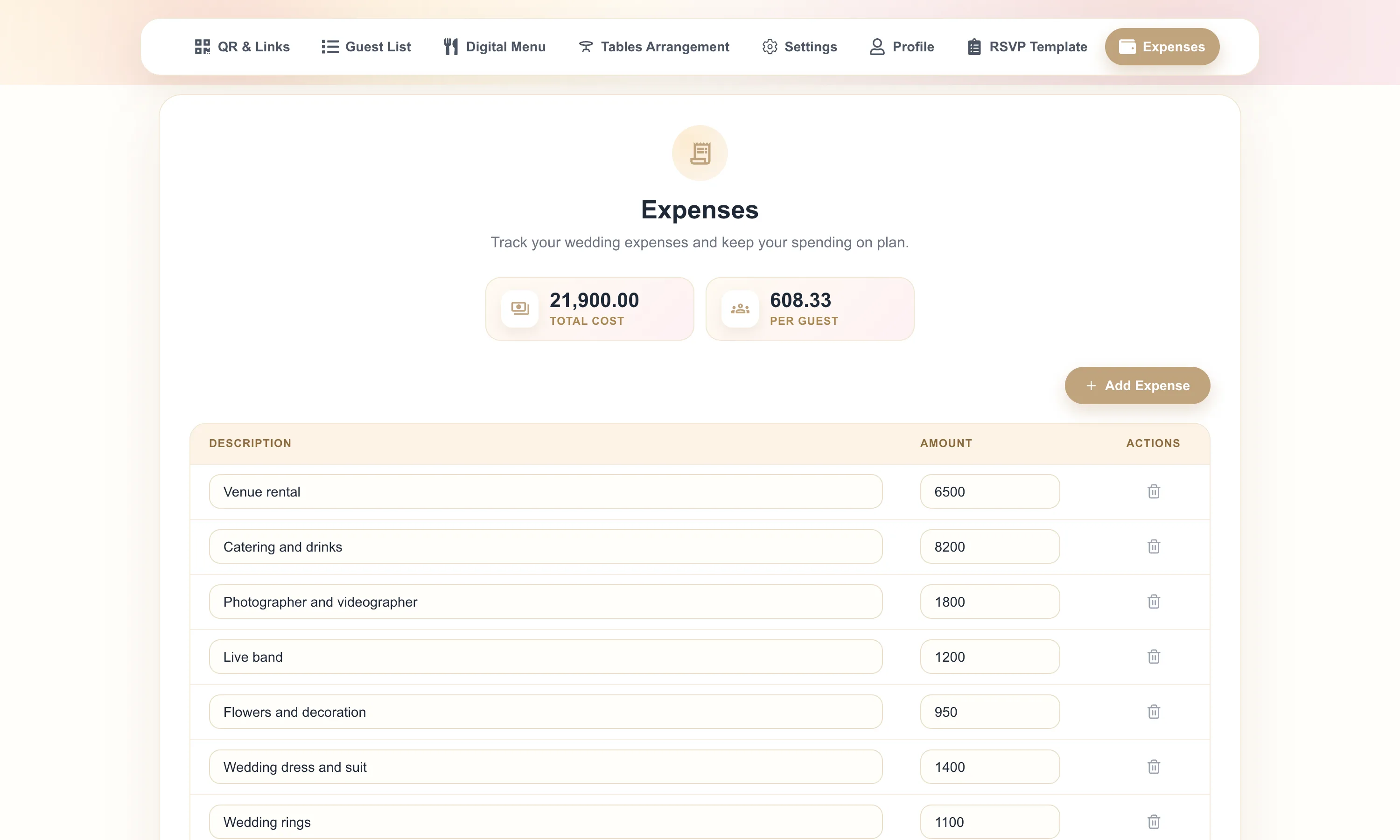Image resolution: width=1400 pixels, height=840 pixels.
Task: Open the Digital Menu tab
Action: pyautogui.click(x=494, y=46)
